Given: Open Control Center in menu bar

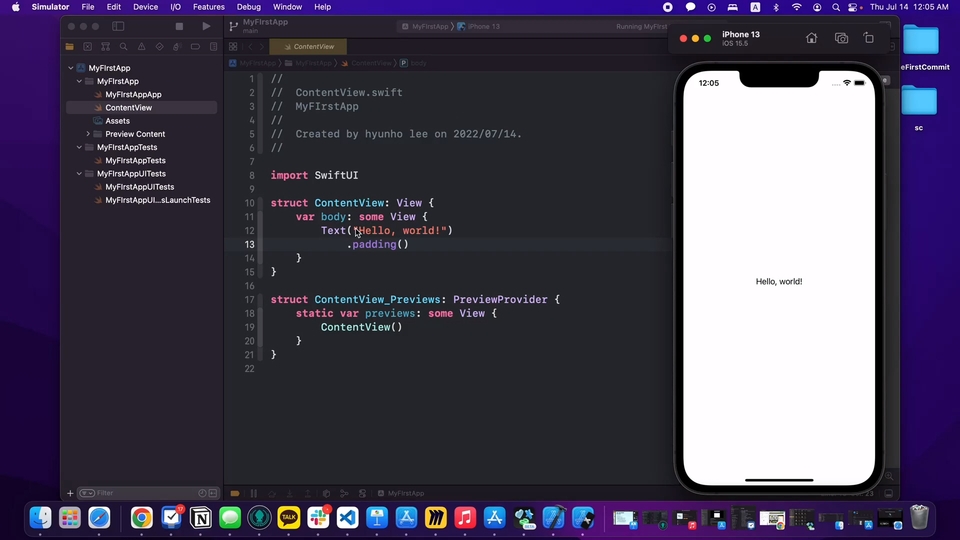Looking at the screenshot, I should click(x=853, y=7).
